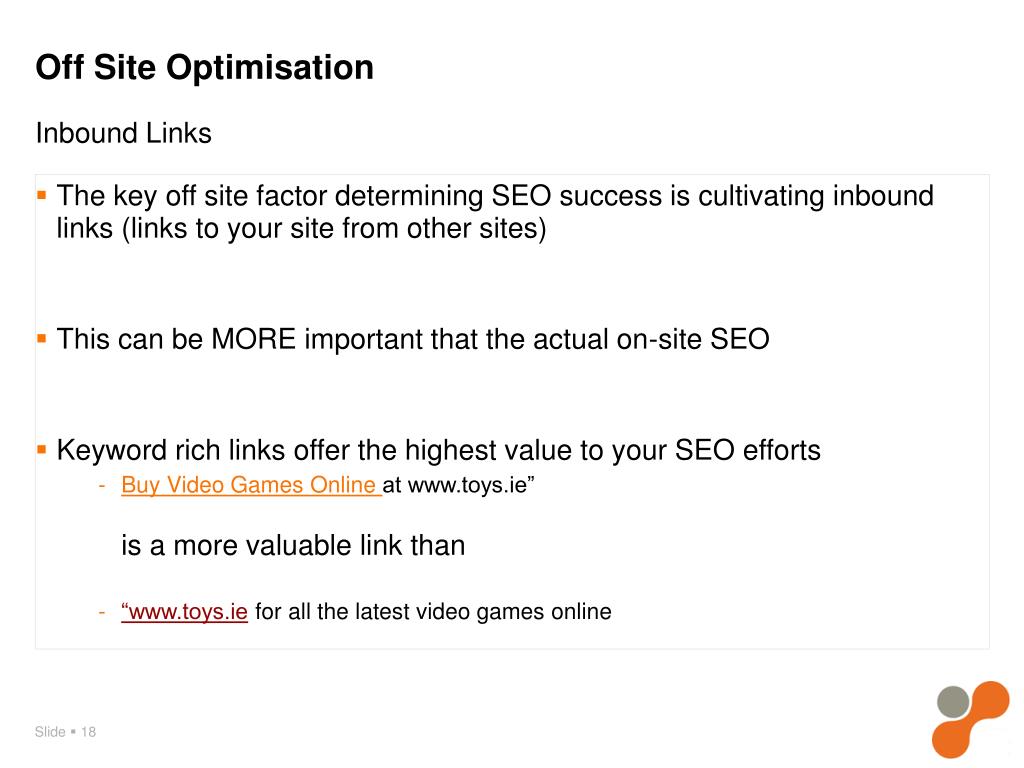The image size is (1024, 768).
Task: Click the first orange bullet marker
Action: click(x=42, y=195)
